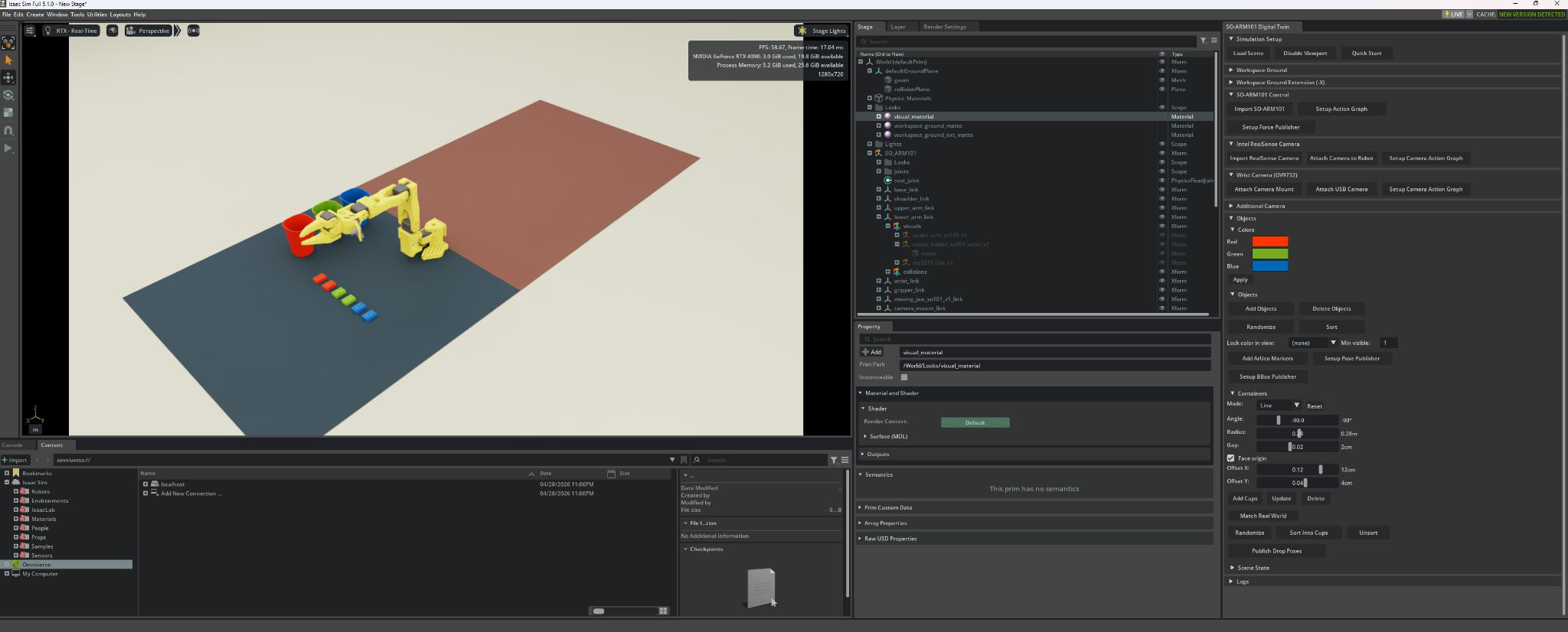1568x632 pixels.
Task: Toggle visibility of World (defaultPrim)
Action: click(1162, 62)
